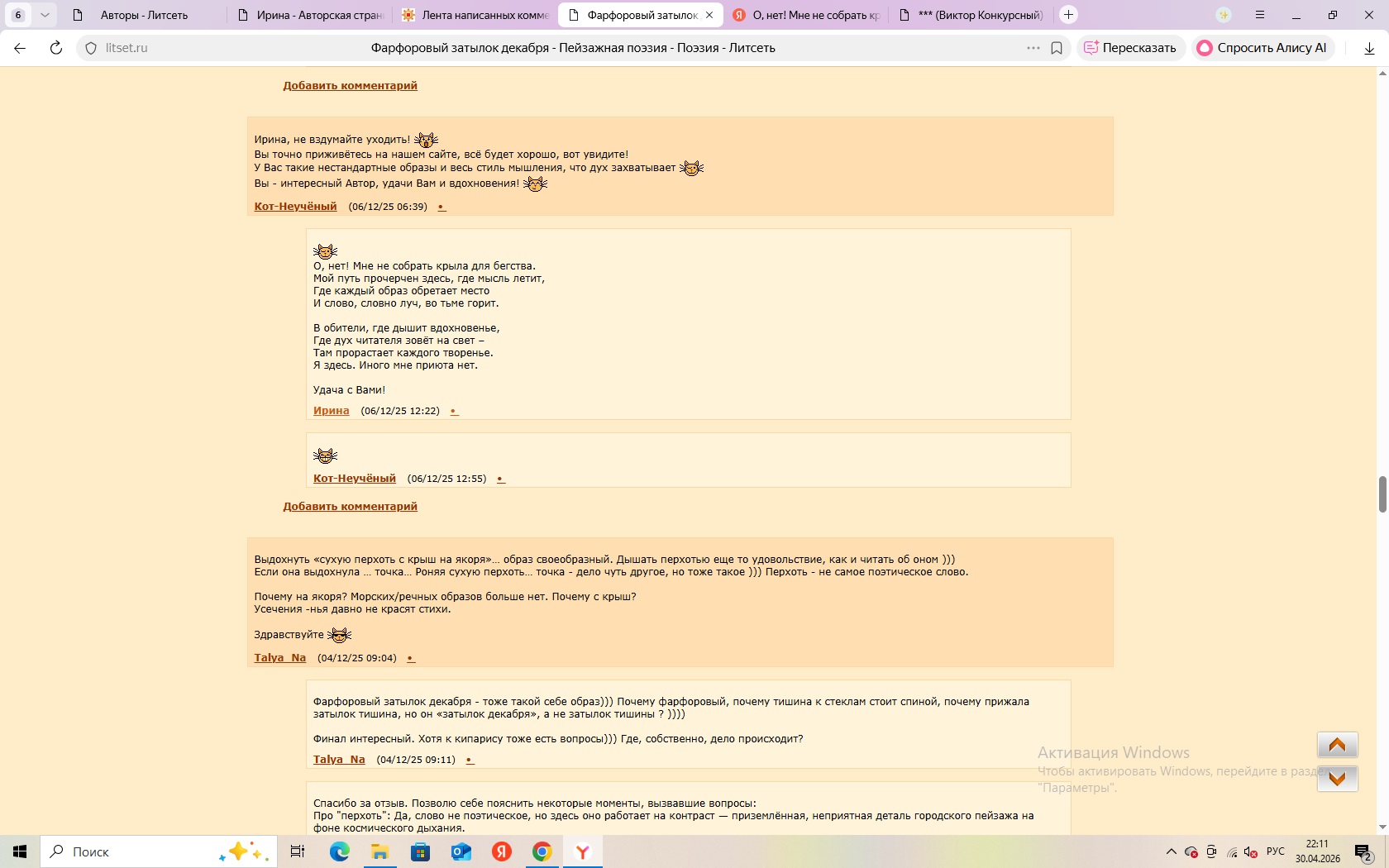Switch to the О, нет! Мне не собрать tab
The width and height of the screenshot is (1389, 868).
pyautogui.click(x=806, y=15)
